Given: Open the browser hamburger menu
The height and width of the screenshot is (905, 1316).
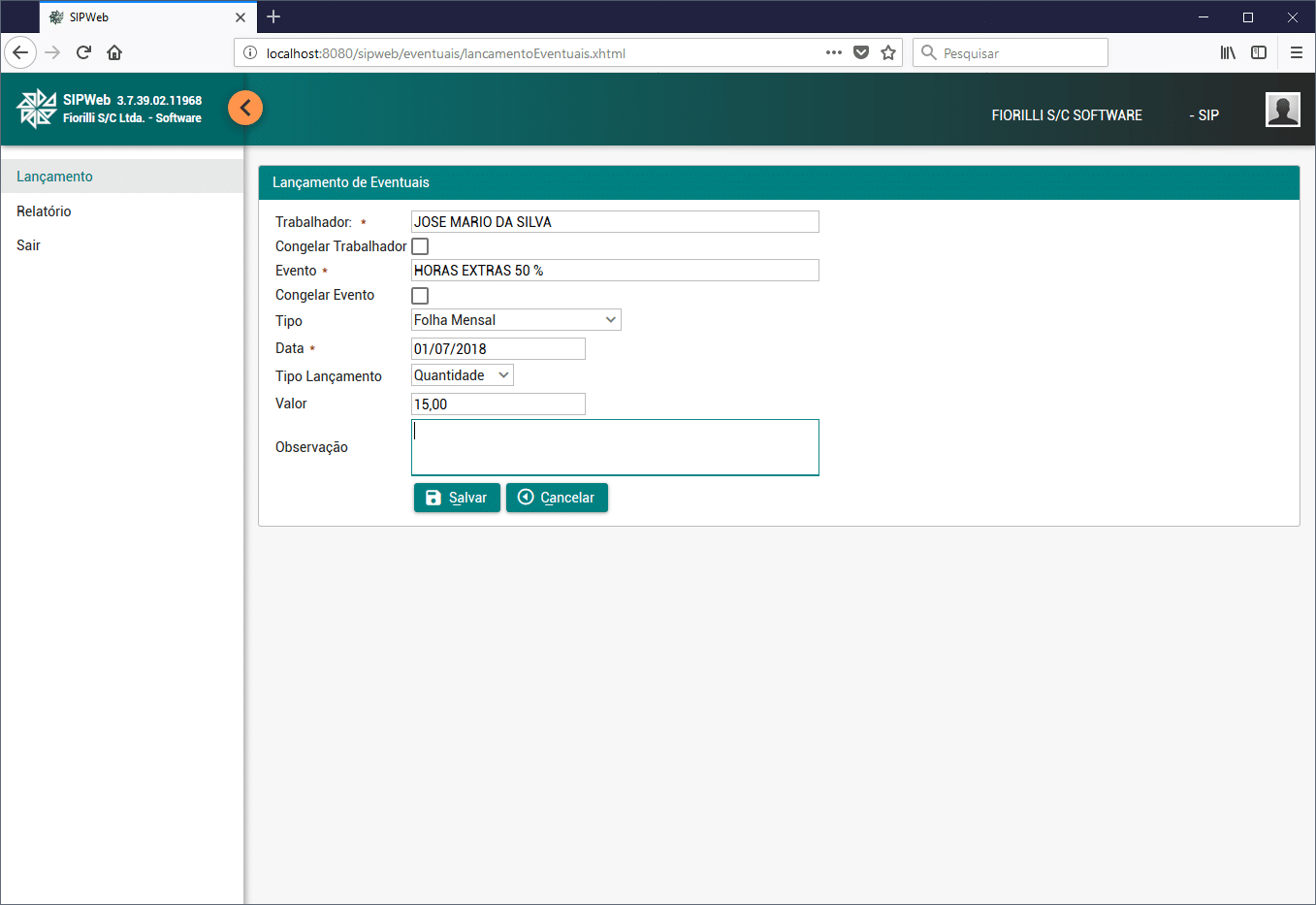Looking at the screenshot, I should [x=1296, y=52].
